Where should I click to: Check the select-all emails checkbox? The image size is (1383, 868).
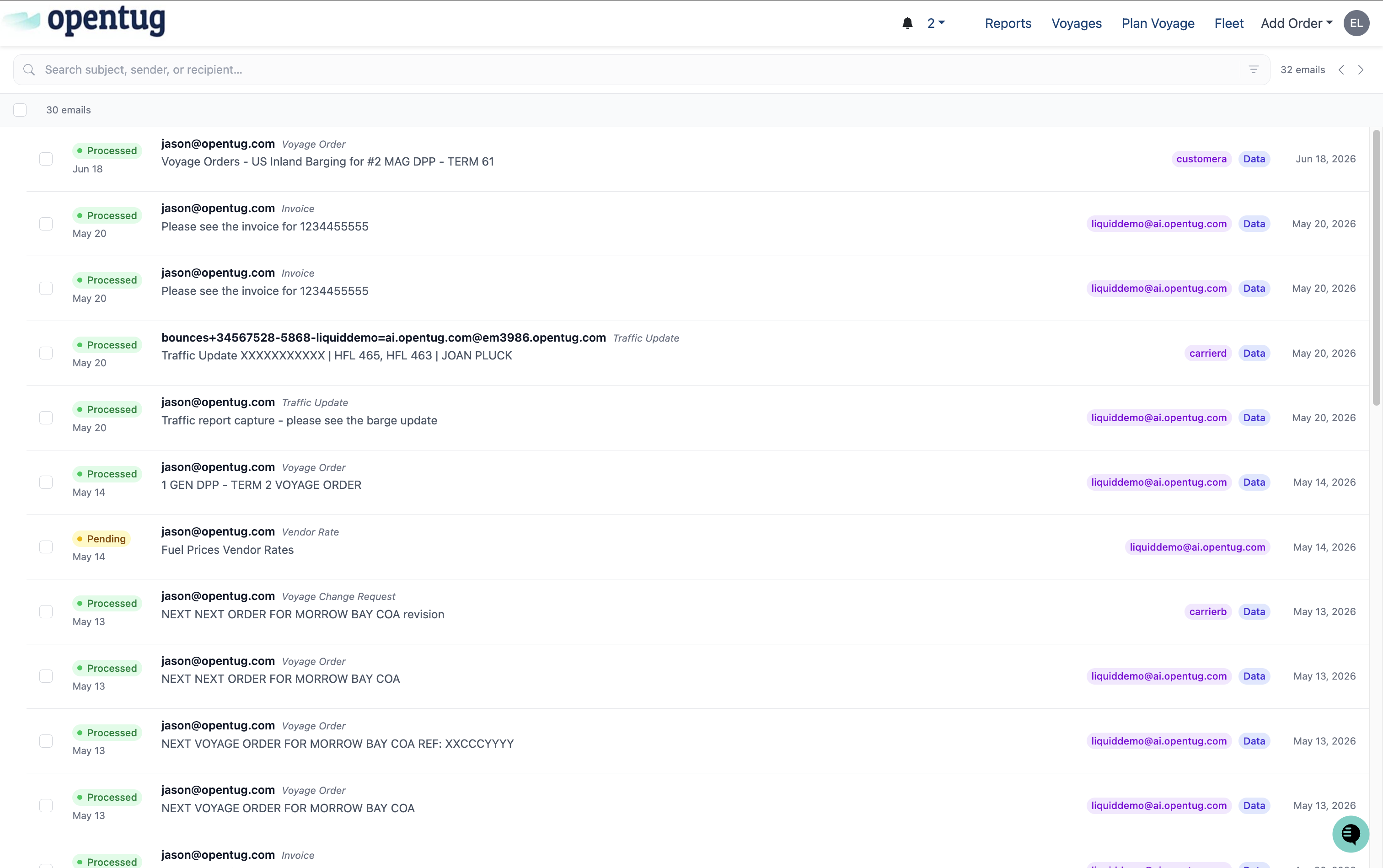[x=20, y=110]
